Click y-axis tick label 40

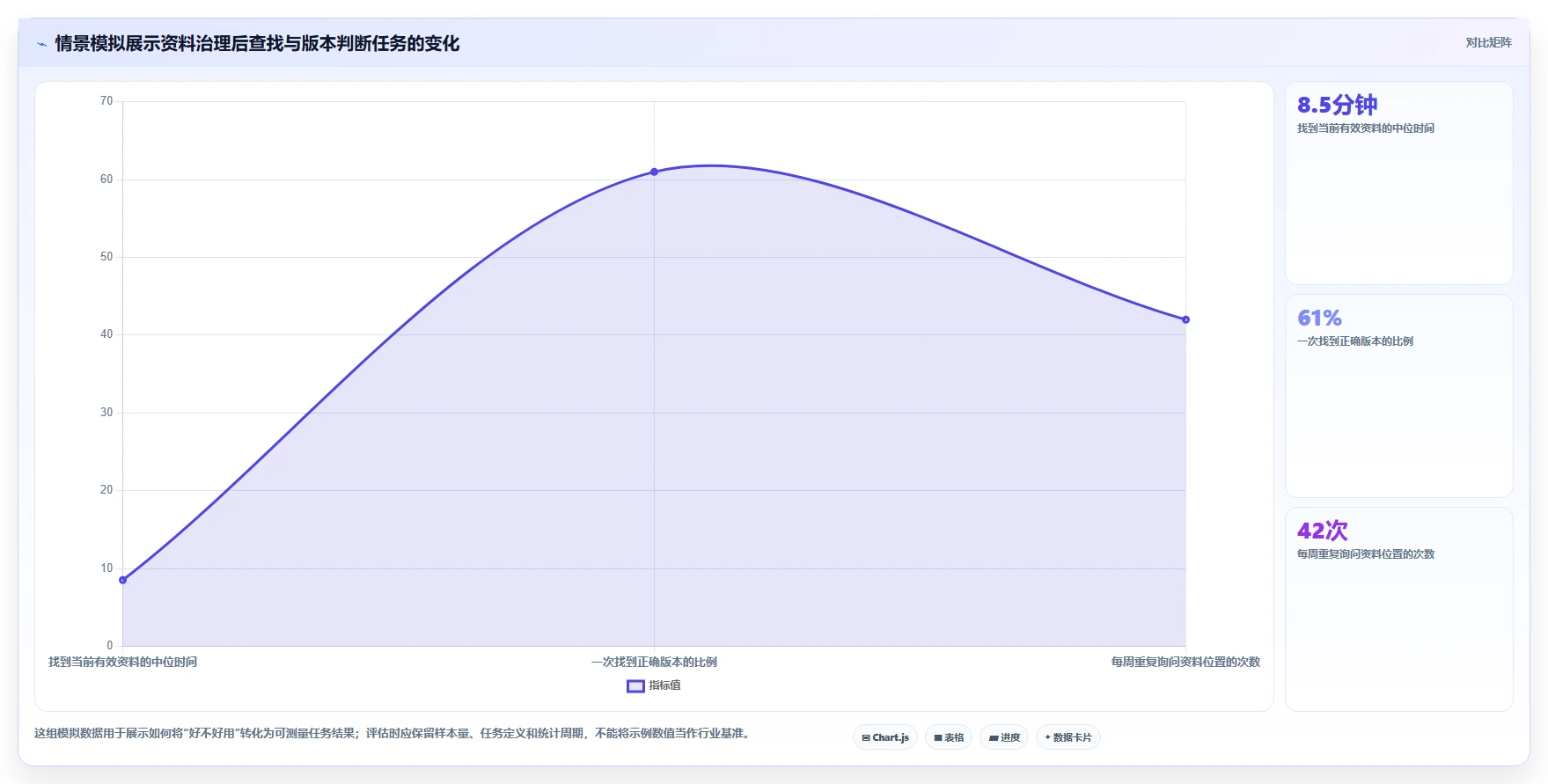(106, 334)
